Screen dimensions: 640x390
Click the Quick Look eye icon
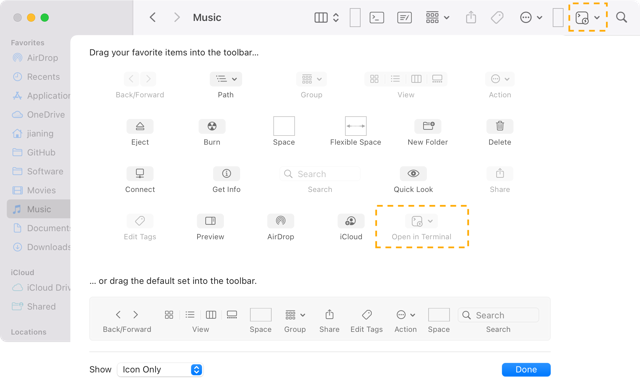click(x=413, y=174)
